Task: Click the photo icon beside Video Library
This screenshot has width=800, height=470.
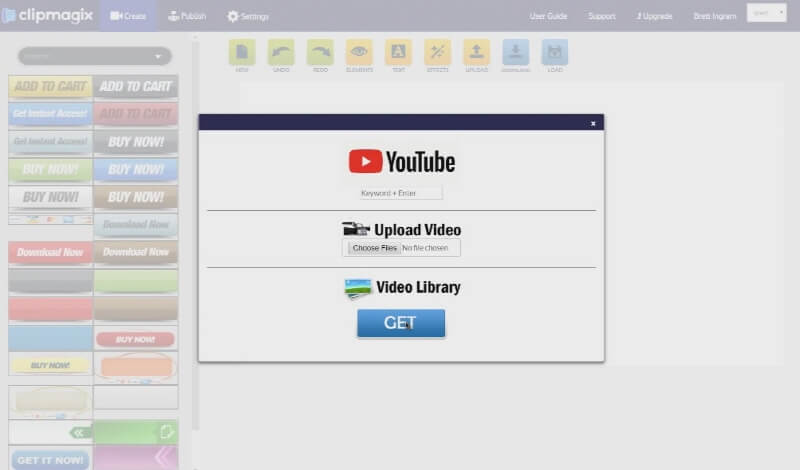Action: (x=358, y=288)
